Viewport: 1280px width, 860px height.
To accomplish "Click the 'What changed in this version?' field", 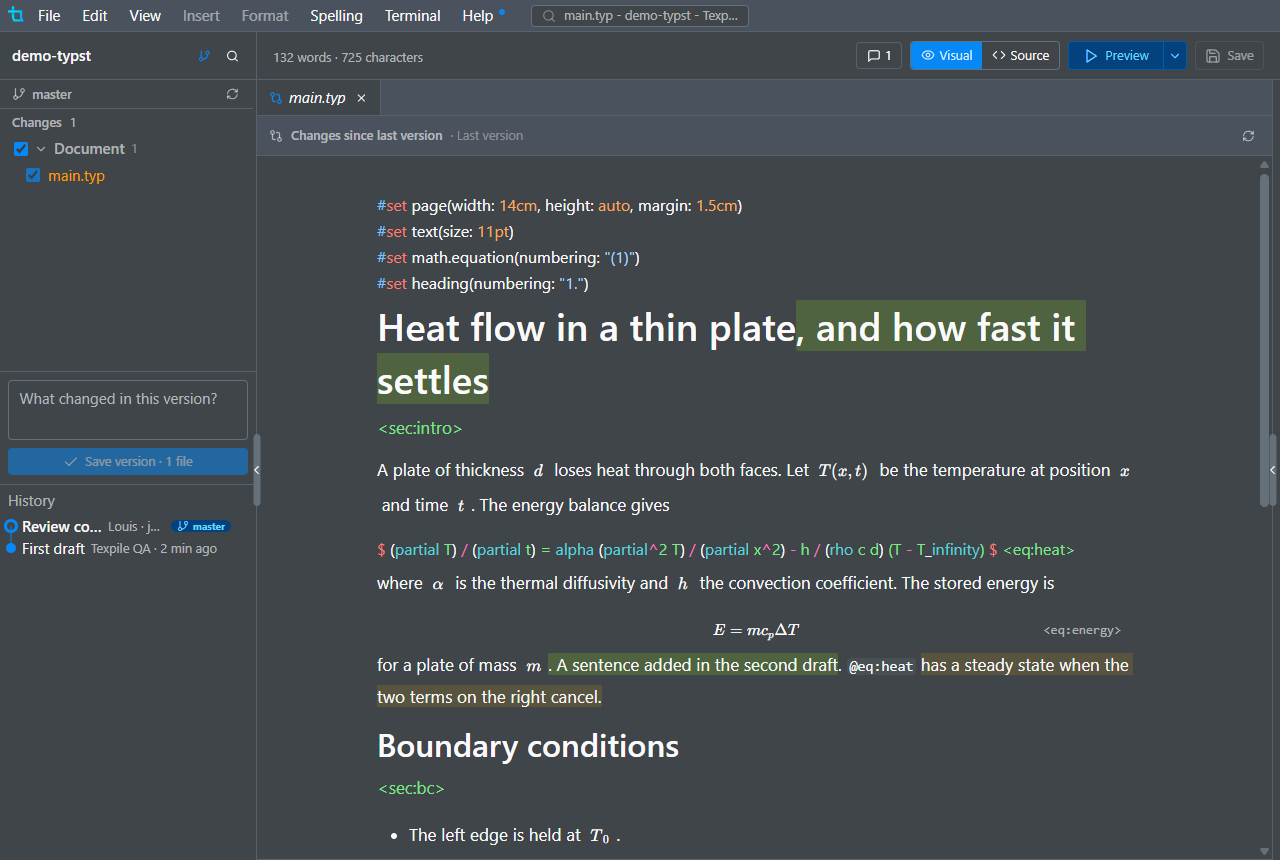I will (128, 409).
